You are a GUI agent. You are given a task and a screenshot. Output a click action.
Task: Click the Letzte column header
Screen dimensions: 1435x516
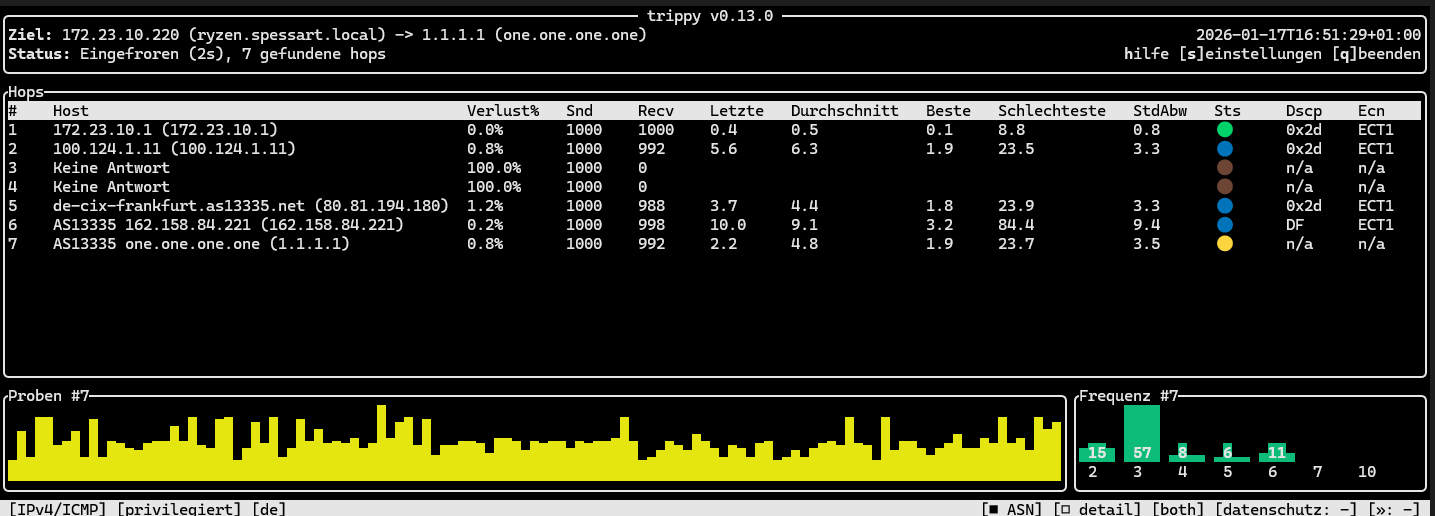point(737,111)
